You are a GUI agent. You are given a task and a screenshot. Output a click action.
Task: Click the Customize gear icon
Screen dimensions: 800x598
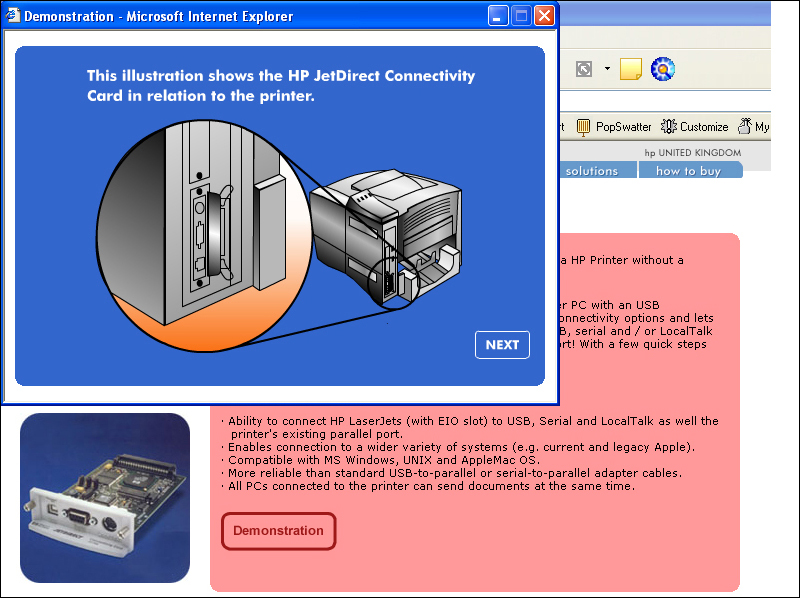[670, 127]
